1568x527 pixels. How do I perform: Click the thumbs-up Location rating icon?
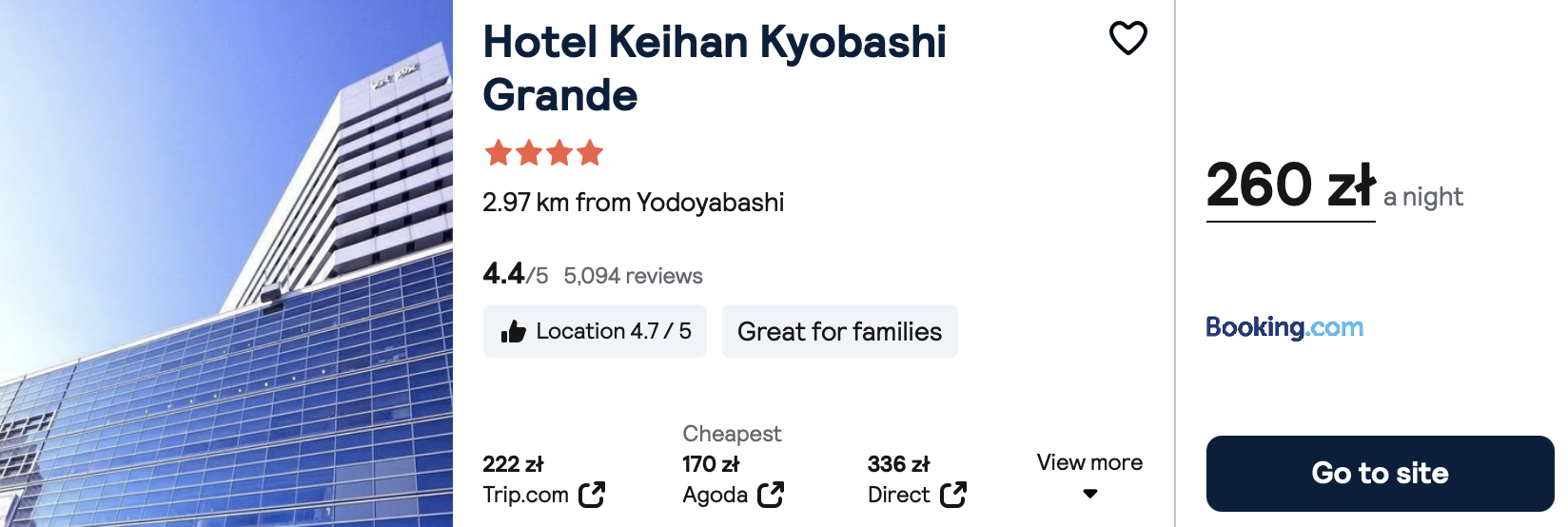(x=514, y=331)
